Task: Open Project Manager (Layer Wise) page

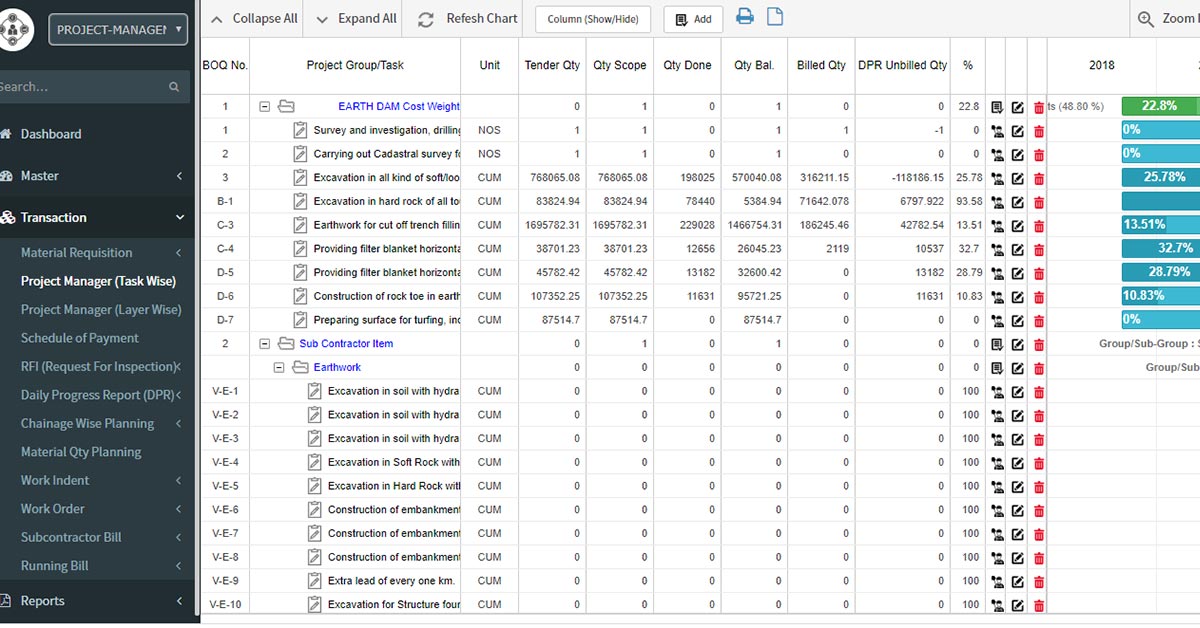Action: point(101,310)
